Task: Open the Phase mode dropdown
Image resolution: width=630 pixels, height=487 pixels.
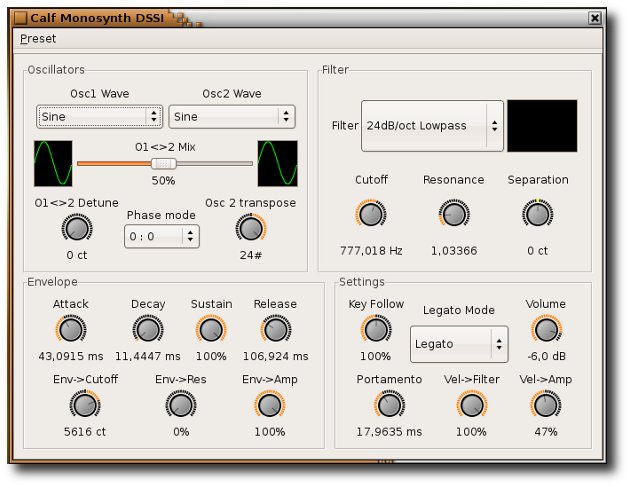Action: click(x=161, y=237)
